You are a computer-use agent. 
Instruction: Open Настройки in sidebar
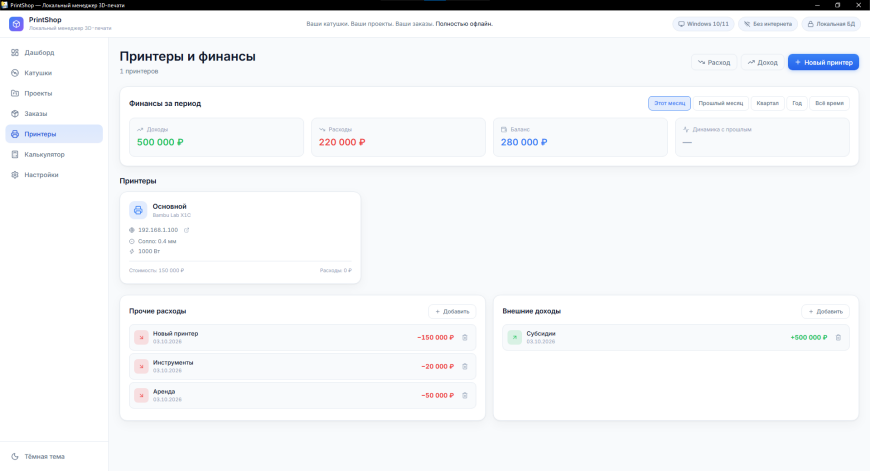[54, 175]
